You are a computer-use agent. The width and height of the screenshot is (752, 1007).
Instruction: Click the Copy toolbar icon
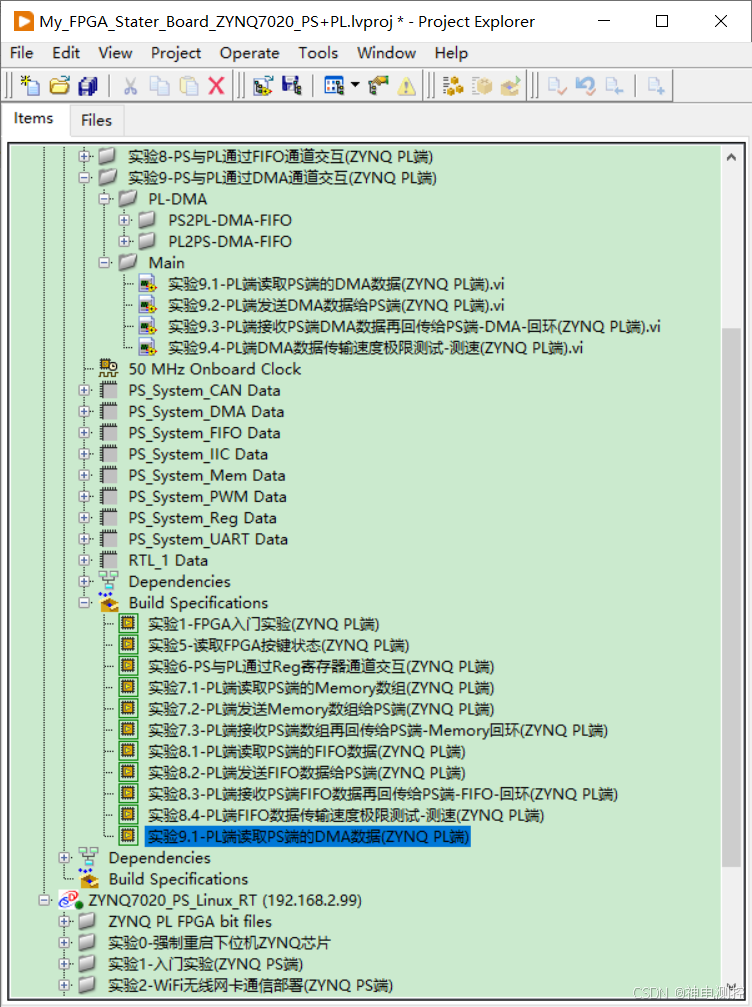pyautogui.click(x=159, y=85)
